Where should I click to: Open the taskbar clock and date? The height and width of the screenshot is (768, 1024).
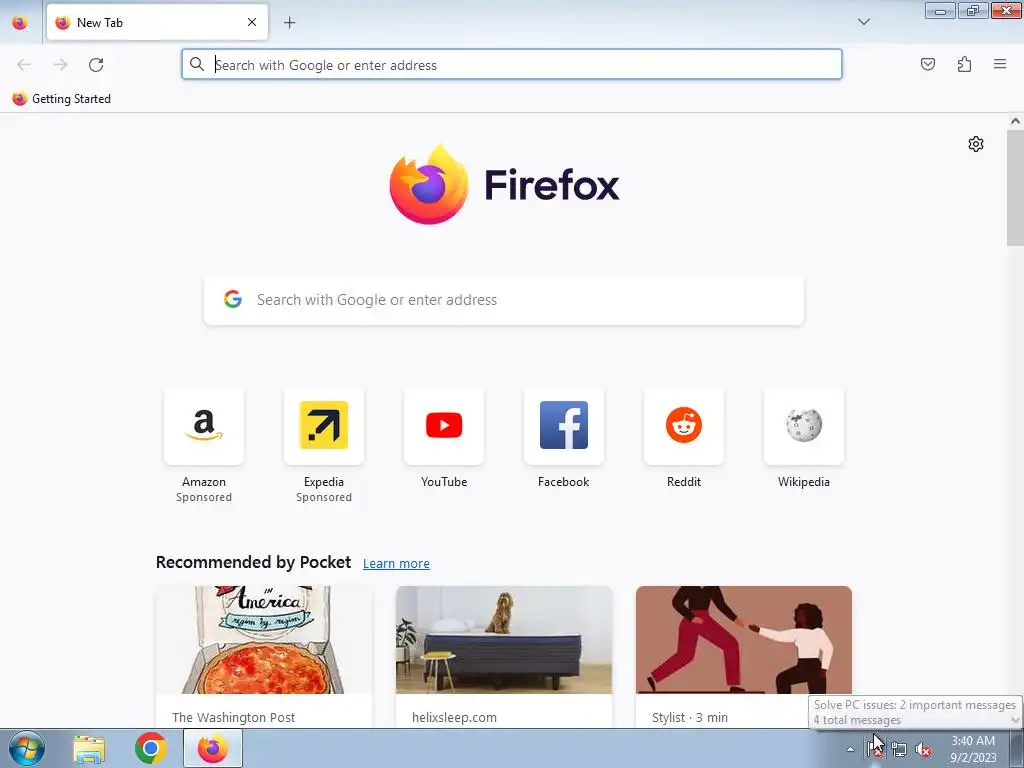pyautogui.click(x=973, y=748)
